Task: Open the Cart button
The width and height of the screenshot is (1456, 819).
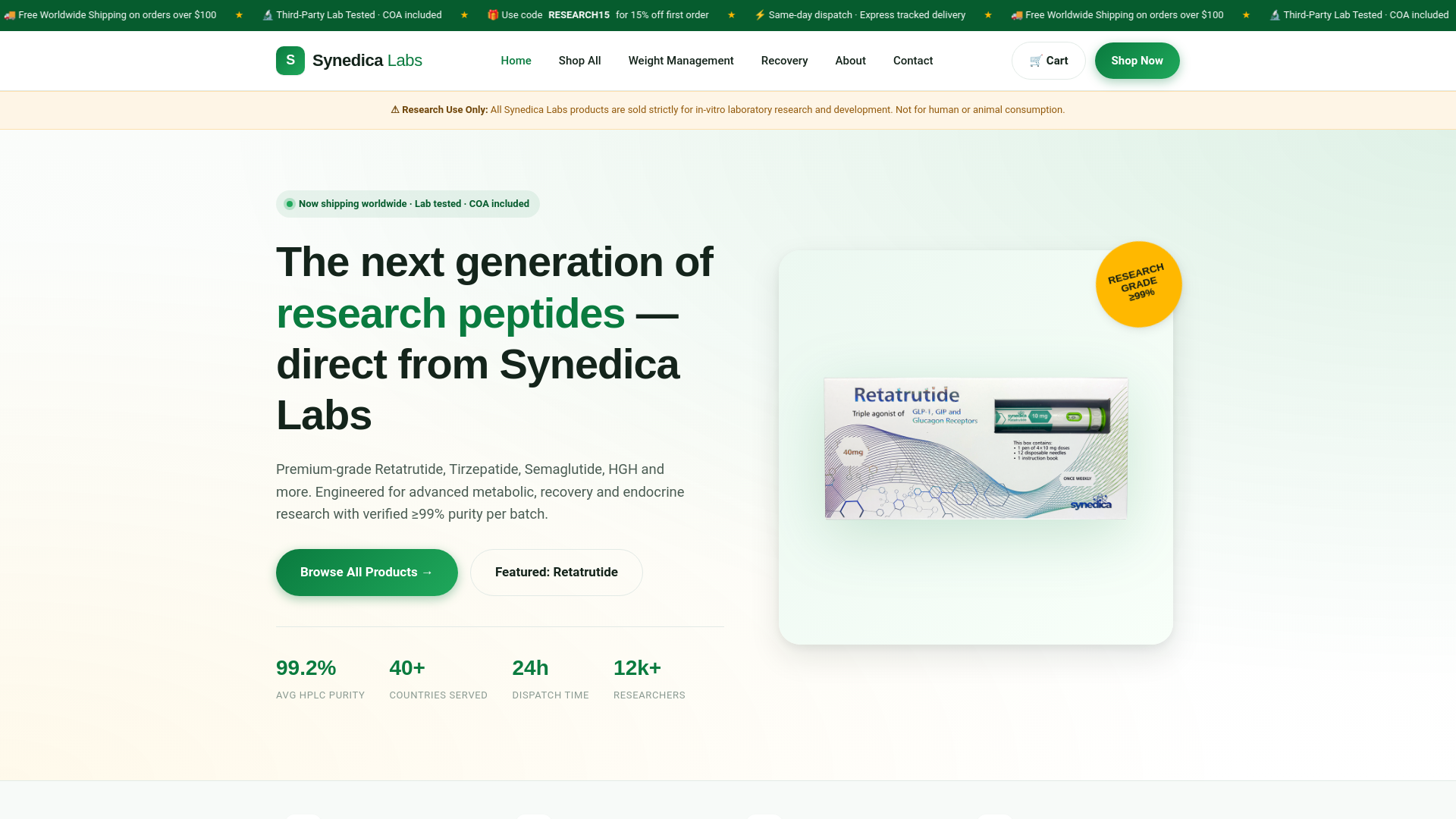Action: click(1048, 61)
